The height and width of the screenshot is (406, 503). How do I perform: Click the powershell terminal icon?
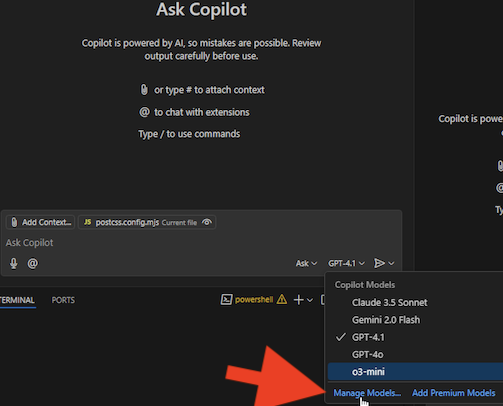[226, 300]
